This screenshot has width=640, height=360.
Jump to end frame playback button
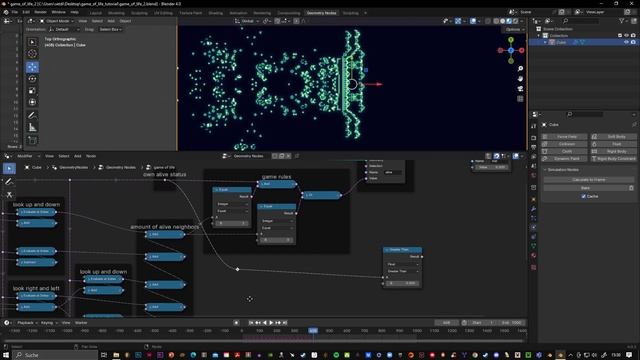[285, 323]
